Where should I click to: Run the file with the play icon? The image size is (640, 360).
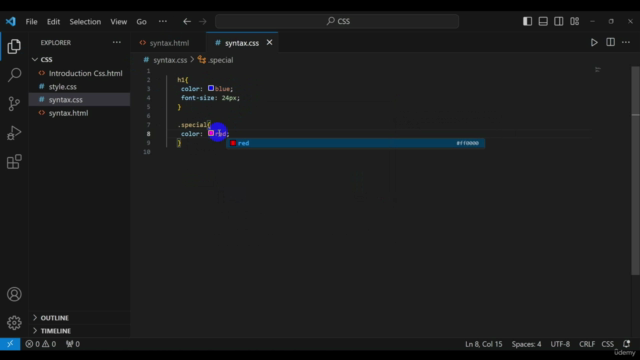tap(594, 42)
